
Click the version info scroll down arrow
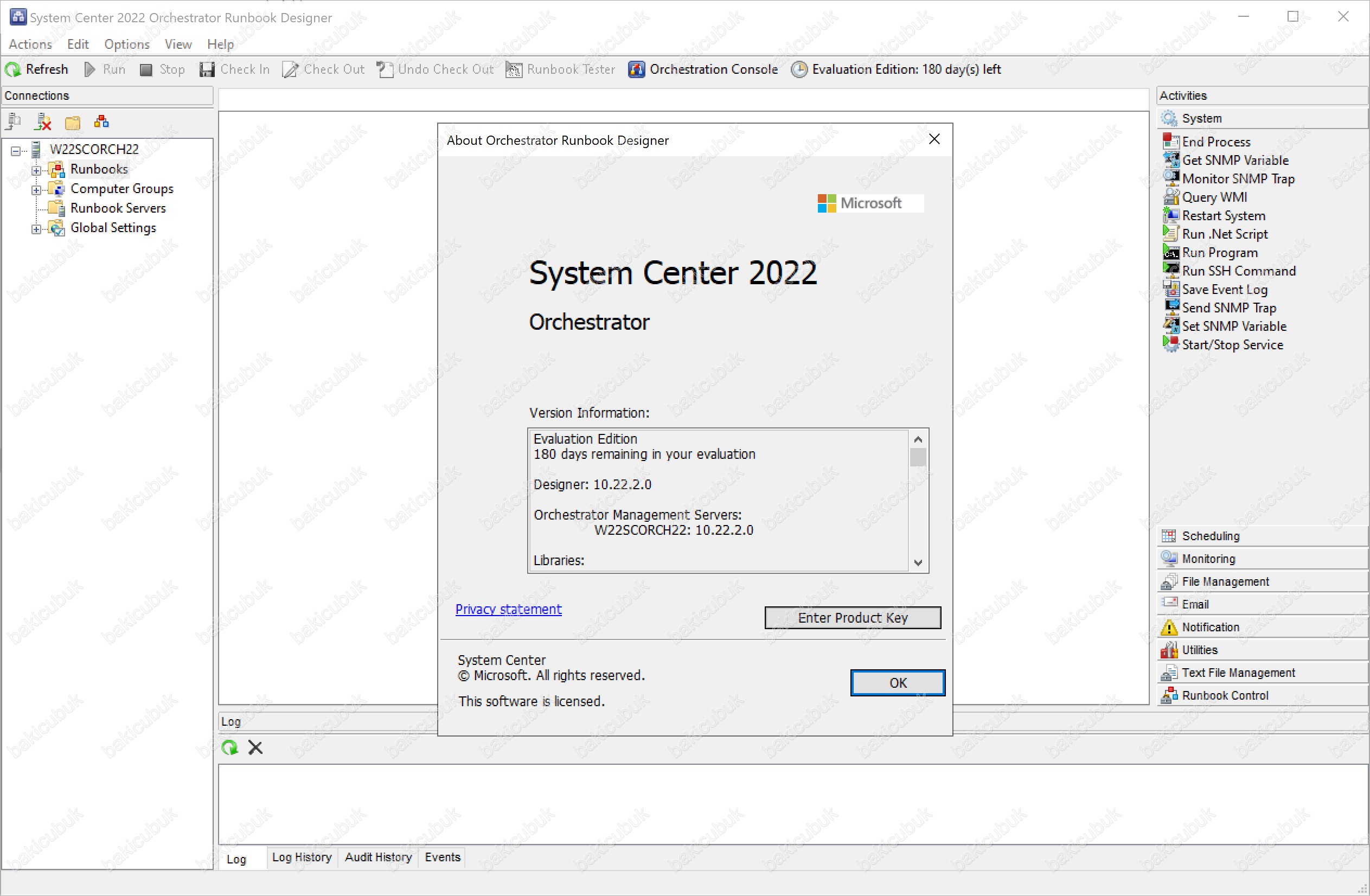point(918,562)
